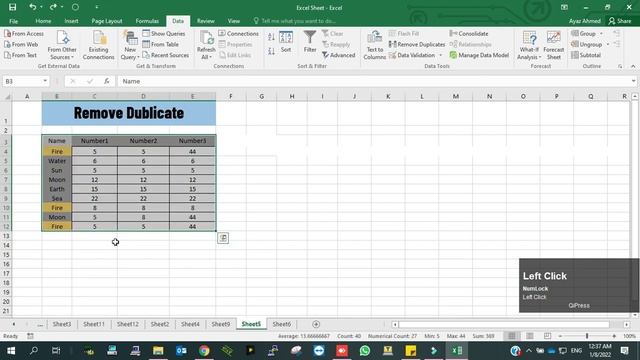640x360 pixels.
Task: Collapse the ribbon with the arrow
Action: coord(633,66)
